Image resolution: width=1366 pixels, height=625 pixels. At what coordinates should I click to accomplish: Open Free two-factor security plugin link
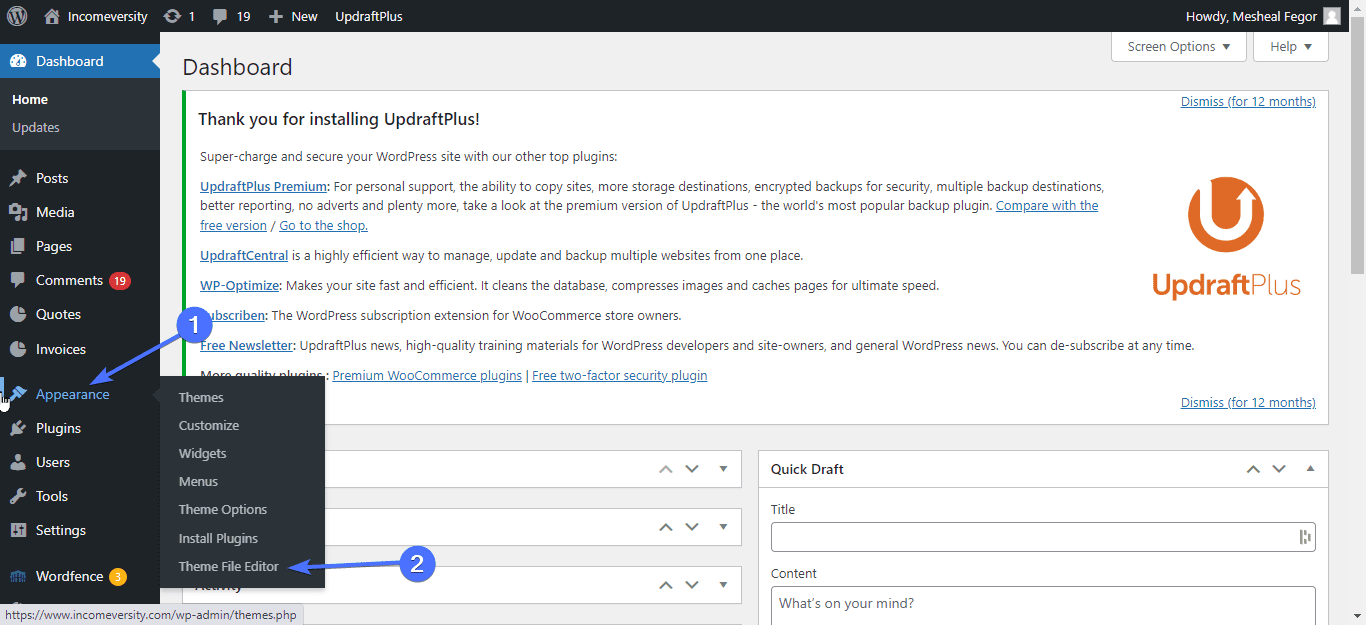(x=619, y=375)
